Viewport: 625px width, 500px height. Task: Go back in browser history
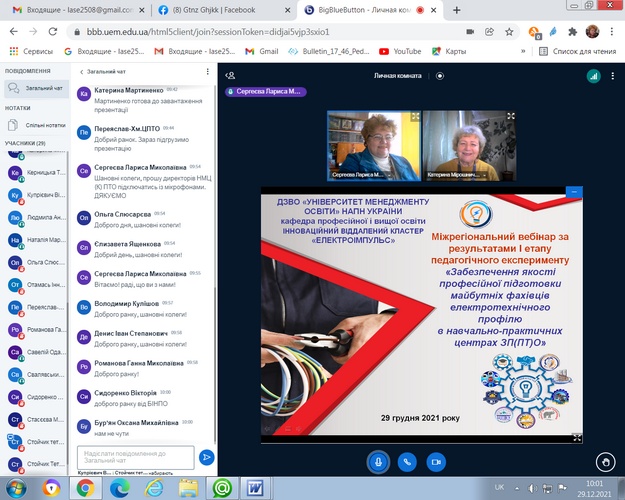coord(14,32)
